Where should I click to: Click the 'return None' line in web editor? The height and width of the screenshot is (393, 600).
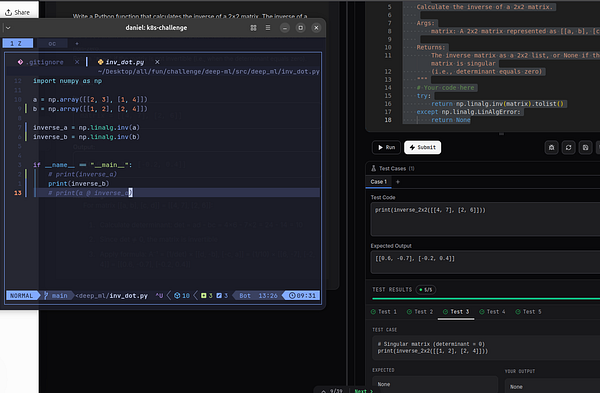(x=451, y=120)
